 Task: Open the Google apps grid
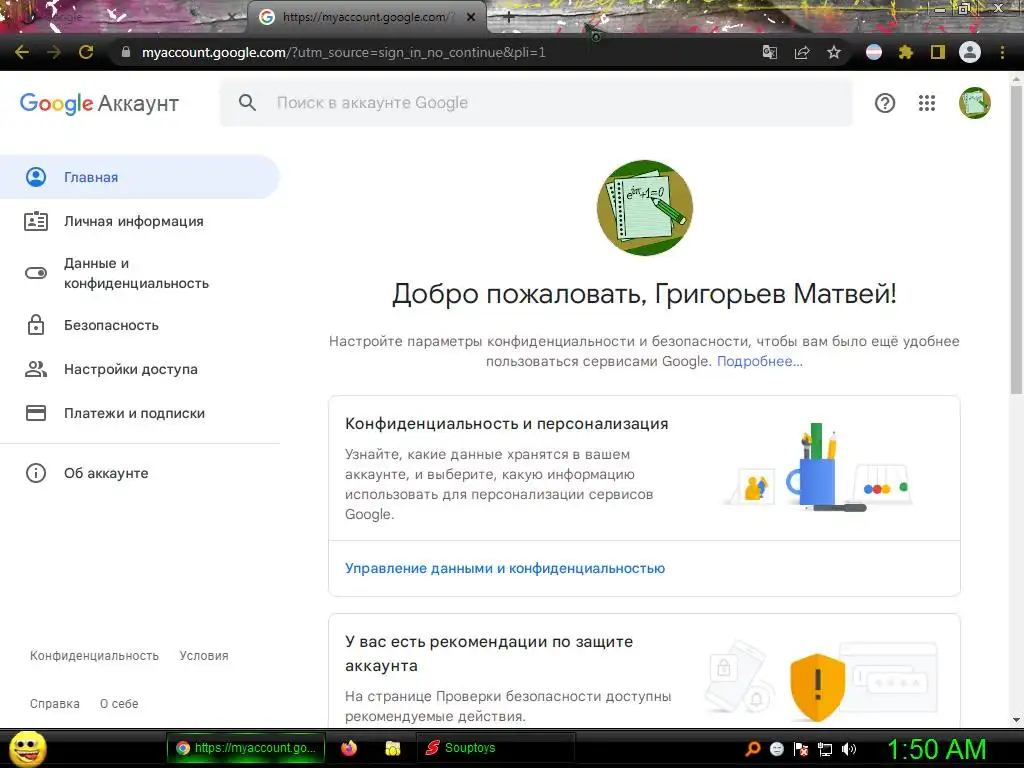coord(927,103)
